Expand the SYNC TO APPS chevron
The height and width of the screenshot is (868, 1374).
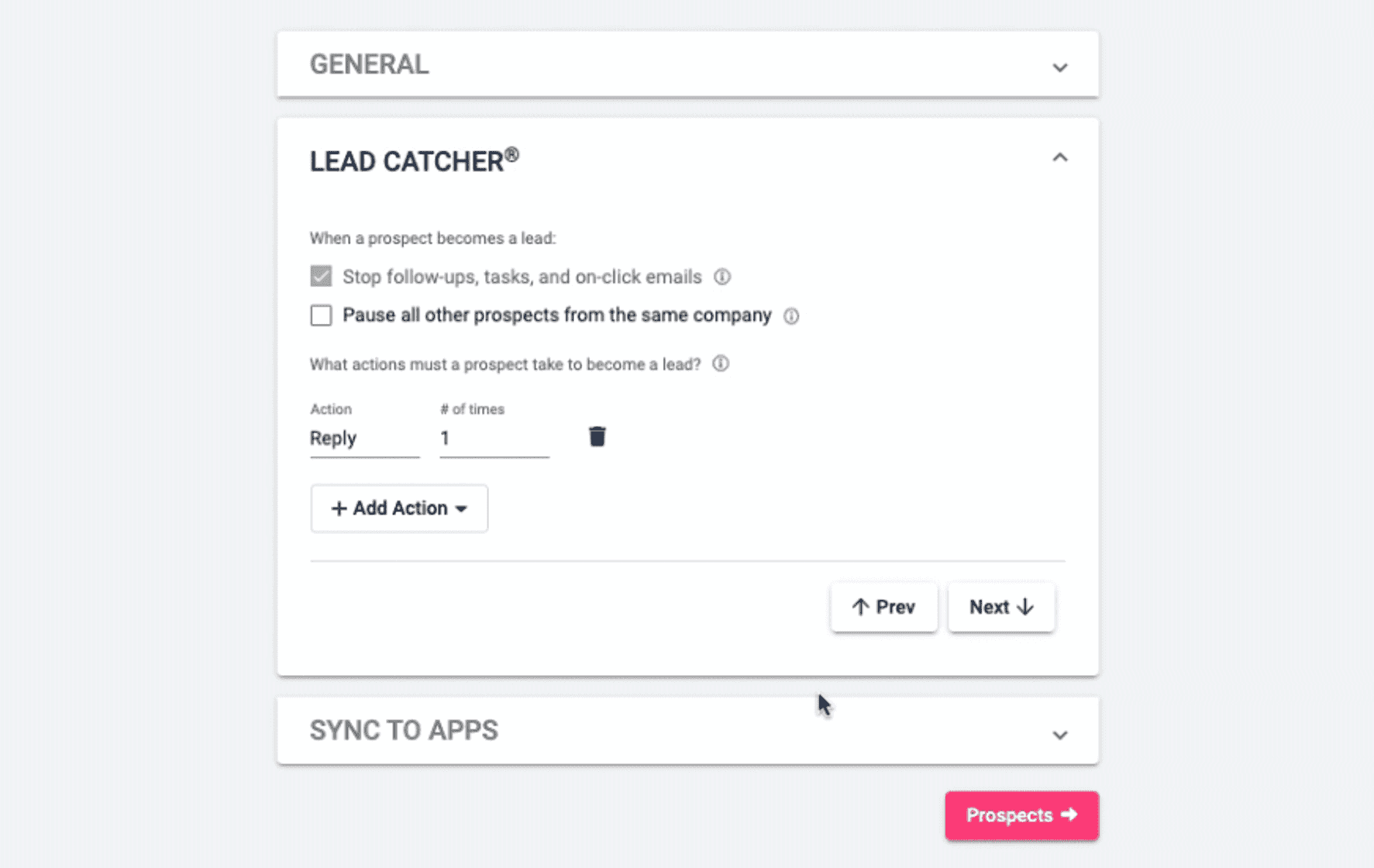1060,734
